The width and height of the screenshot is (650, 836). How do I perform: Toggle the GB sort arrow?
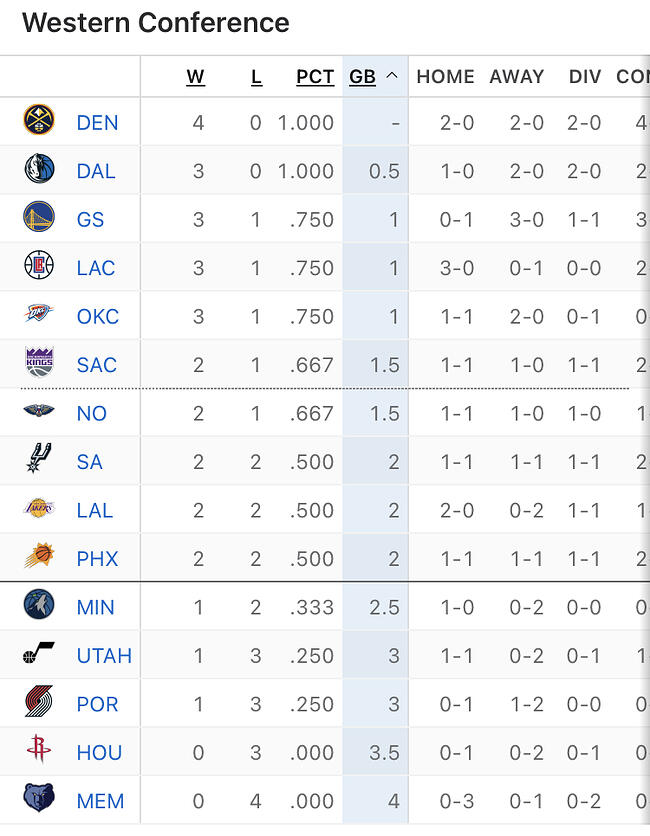(x=391, y=77)
